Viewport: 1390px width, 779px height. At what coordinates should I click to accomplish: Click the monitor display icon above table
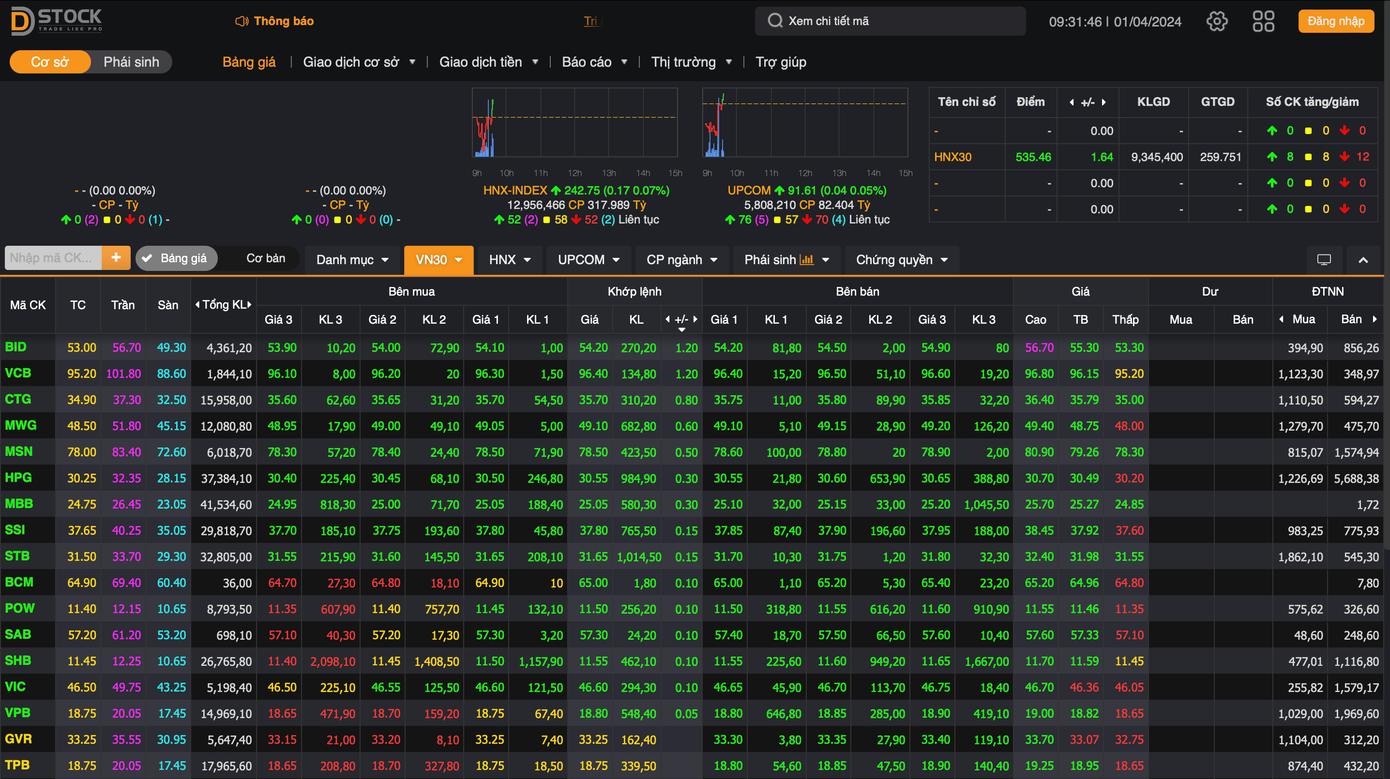tap(1324, 260)
